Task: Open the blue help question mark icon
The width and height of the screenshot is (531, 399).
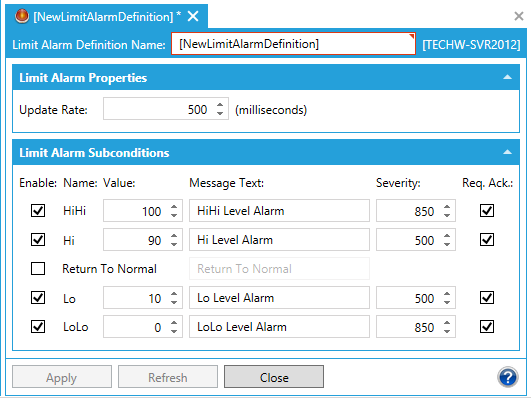Action: [508, 377]
